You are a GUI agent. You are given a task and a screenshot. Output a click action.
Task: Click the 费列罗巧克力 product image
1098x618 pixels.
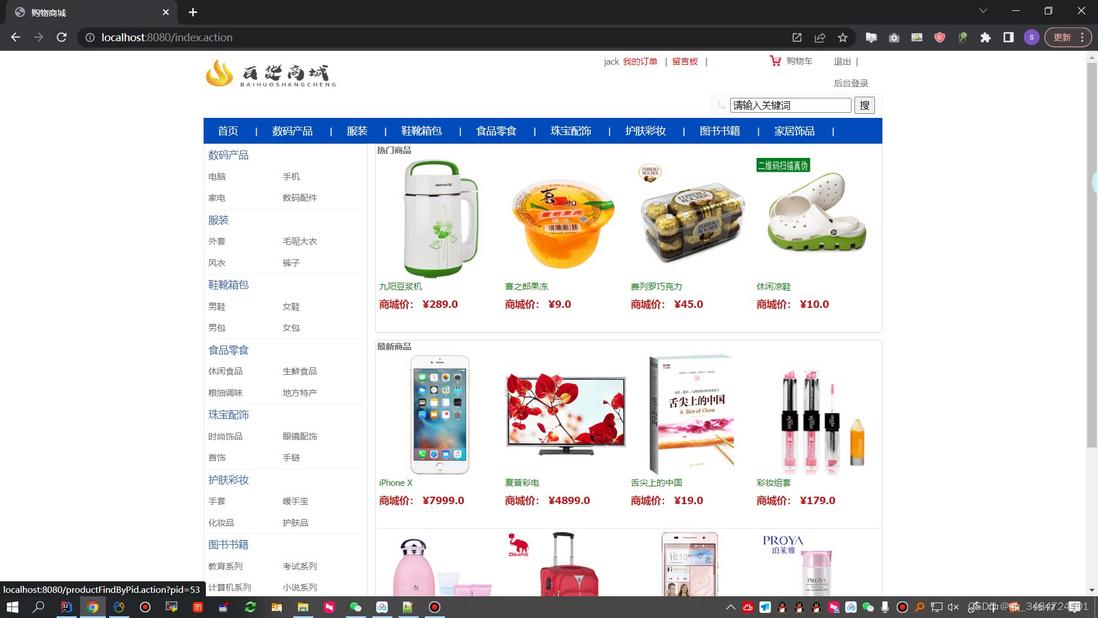691,213
